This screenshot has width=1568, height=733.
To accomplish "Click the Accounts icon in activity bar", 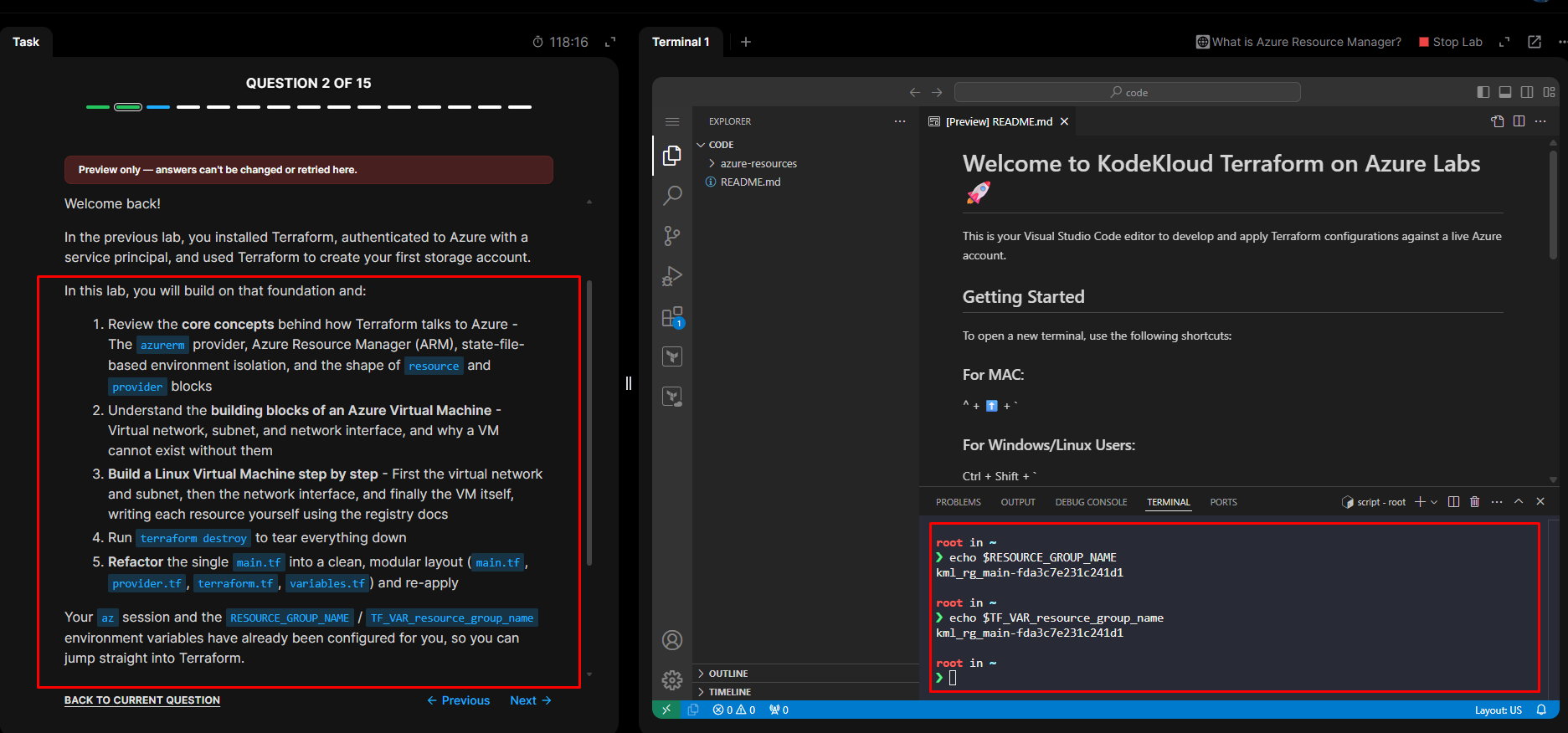I will tap(672, 640).
